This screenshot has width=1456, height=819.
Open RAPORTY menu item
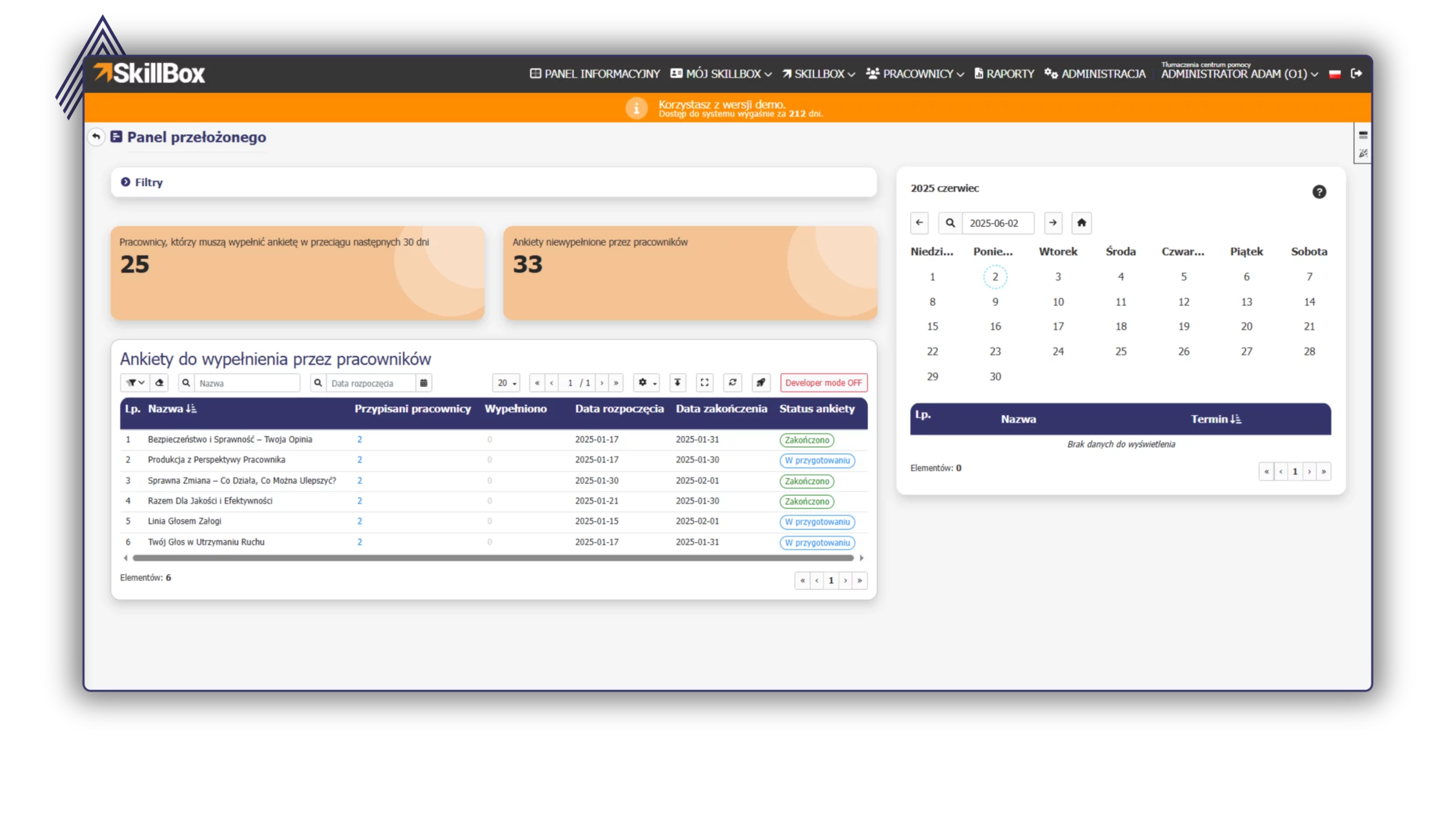pos(1004,74)
